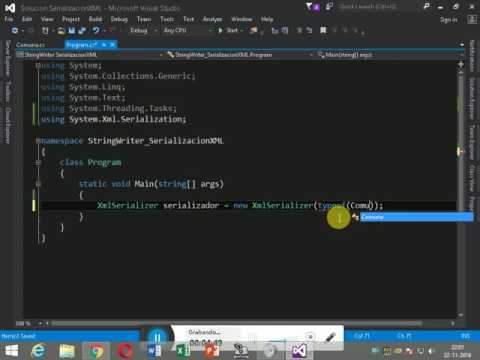Click the notifications flag icon
The height and width of the screenshot is (360, 480).
(309, 7)
